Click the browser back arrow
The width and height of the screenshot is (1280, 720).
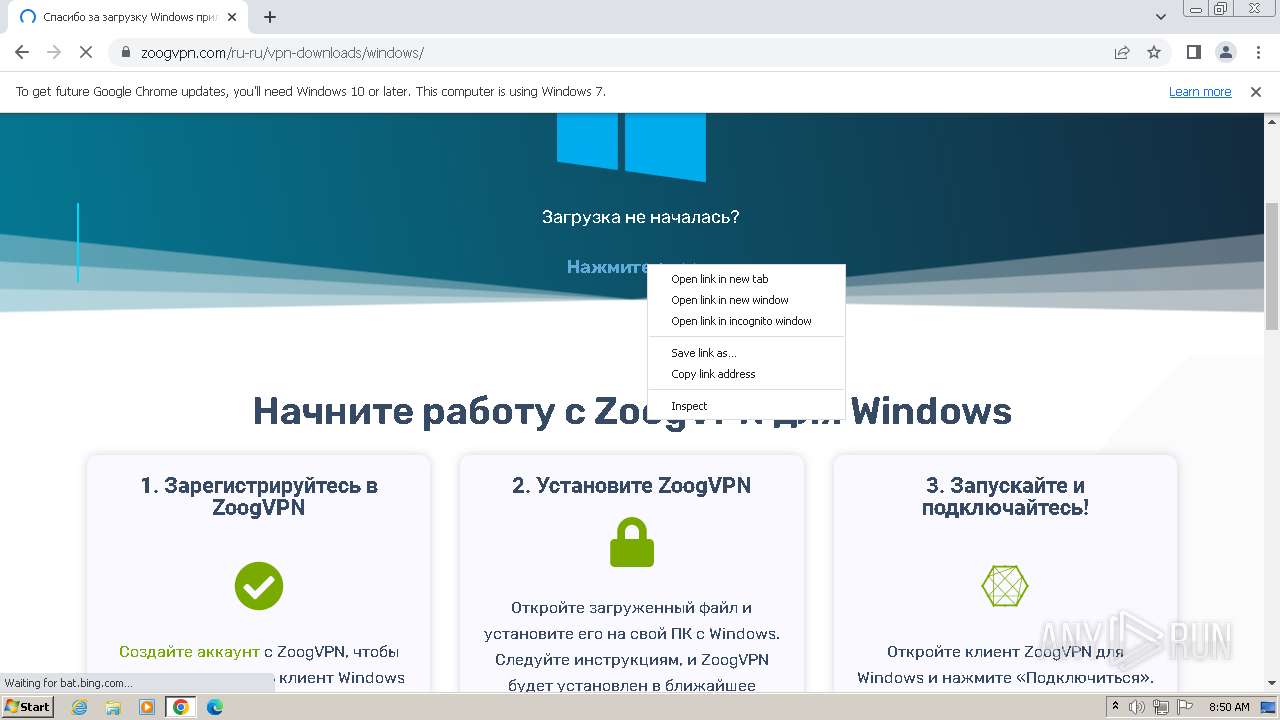point(22,52)
